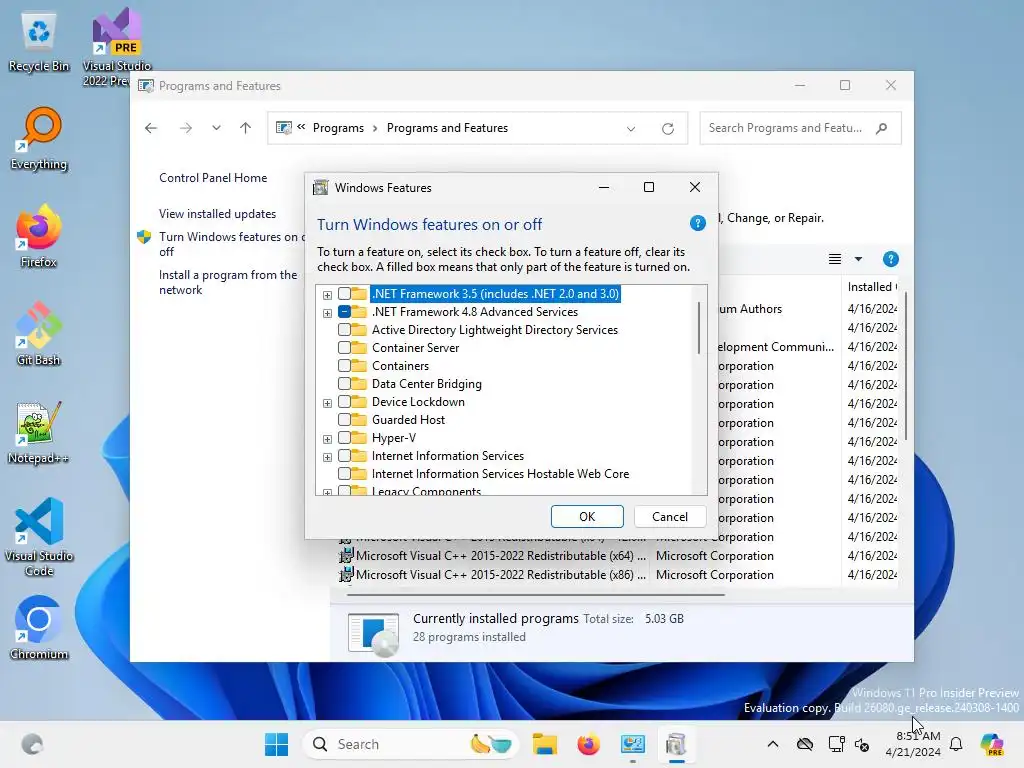Click the muted volume tray icon

(x=862, y=744)
